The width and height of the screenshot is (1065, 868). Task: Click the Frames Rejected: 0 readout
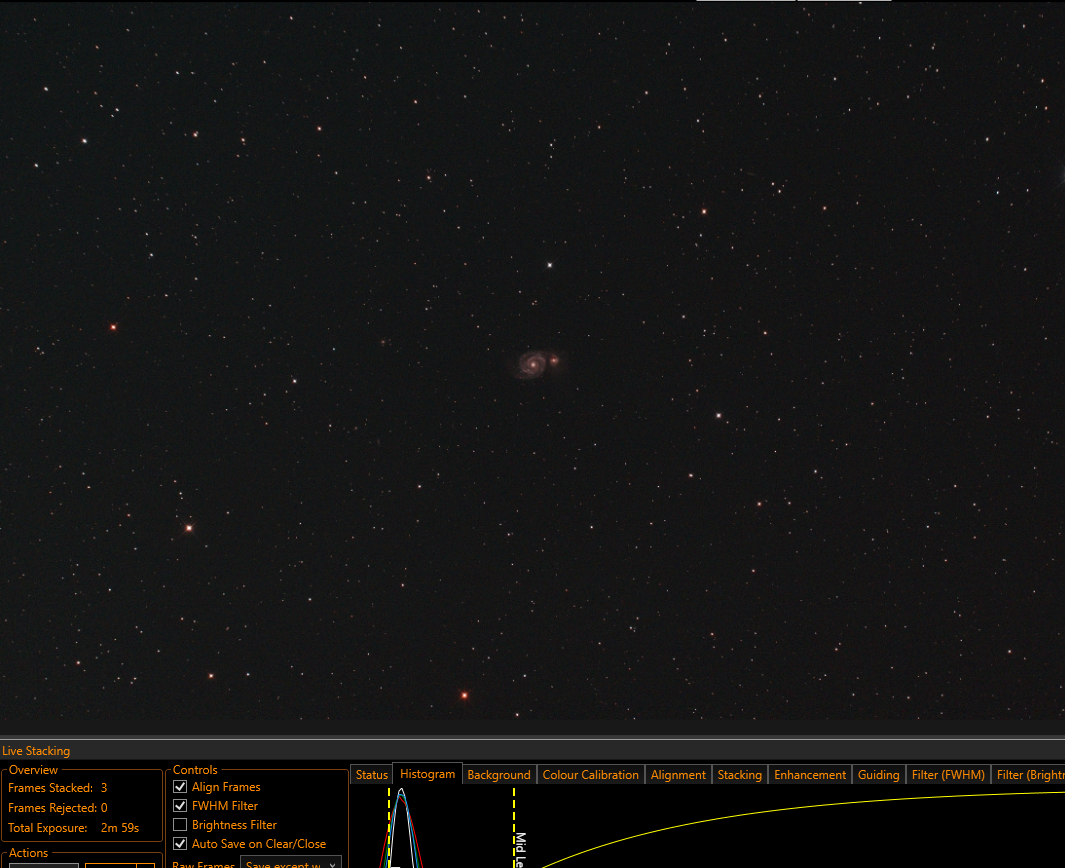(x=58, y=808)
